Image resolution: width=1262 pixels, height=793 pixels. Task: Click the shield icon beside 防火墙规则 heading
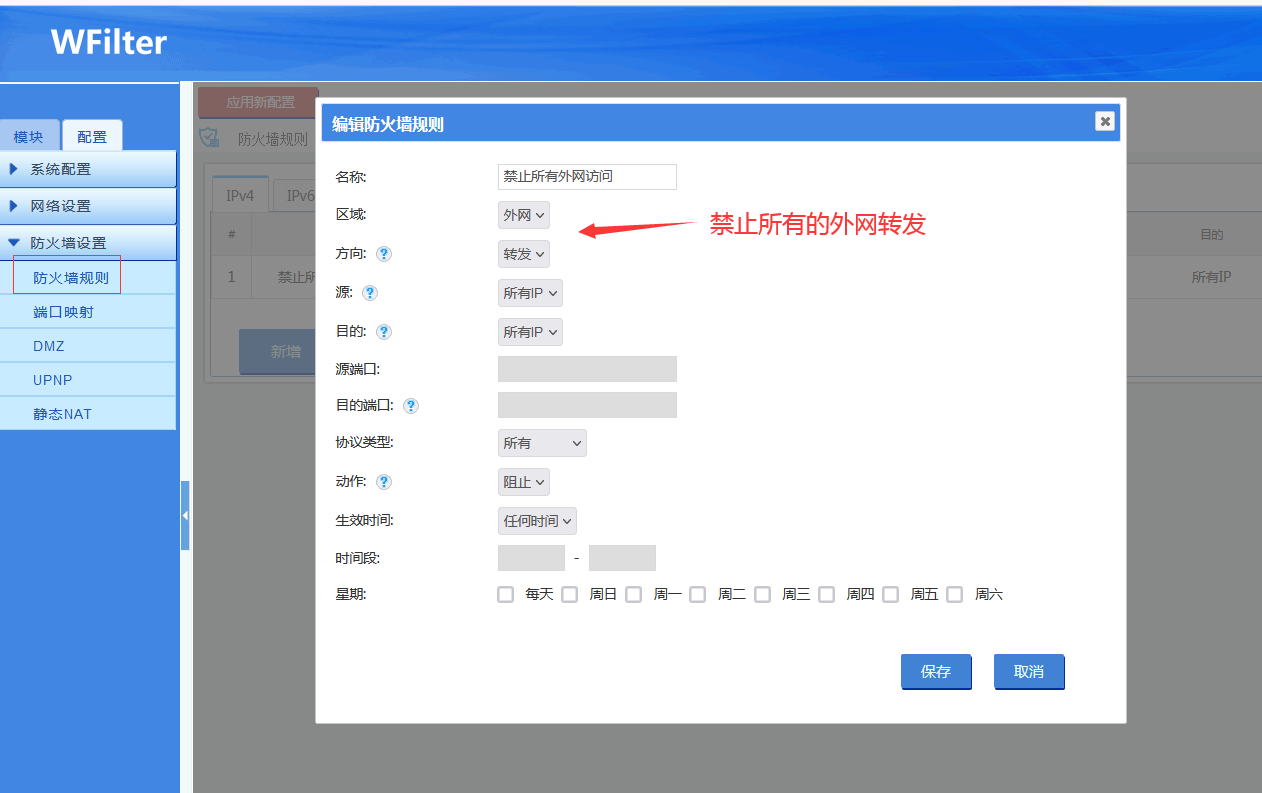[x=209, y=138]
